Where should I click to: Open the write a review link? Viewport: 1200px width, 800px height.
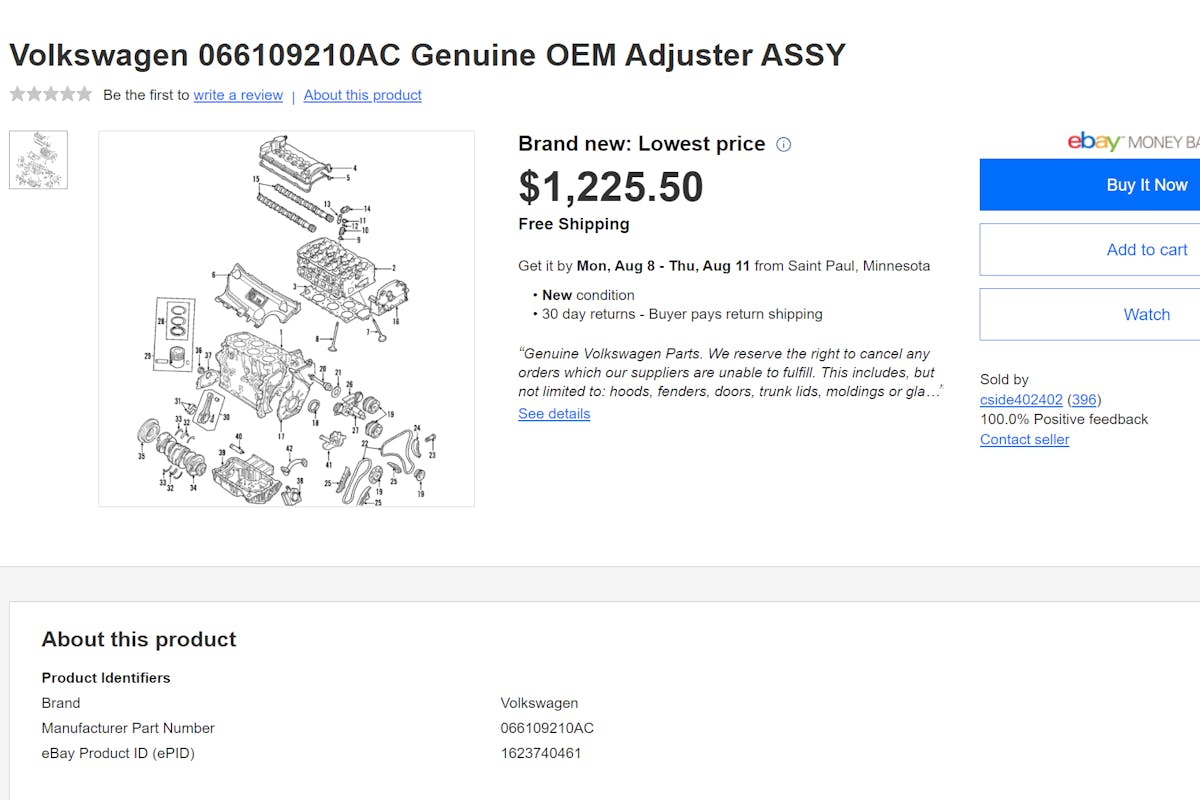click(x=238, y=95)
